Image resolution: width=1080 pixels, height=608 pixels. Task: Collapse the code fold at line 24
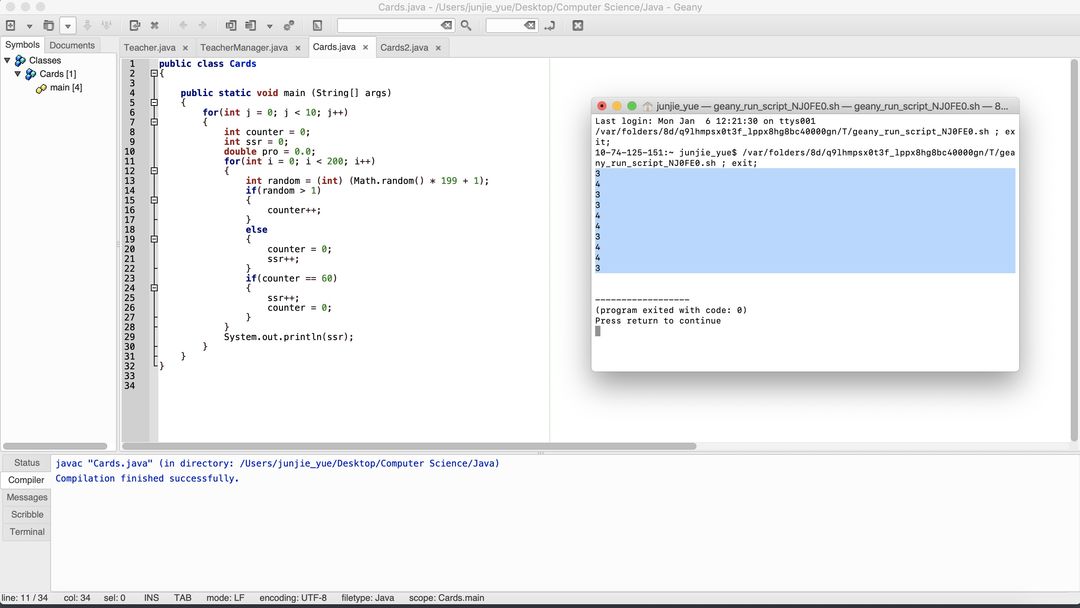[154, 288]
